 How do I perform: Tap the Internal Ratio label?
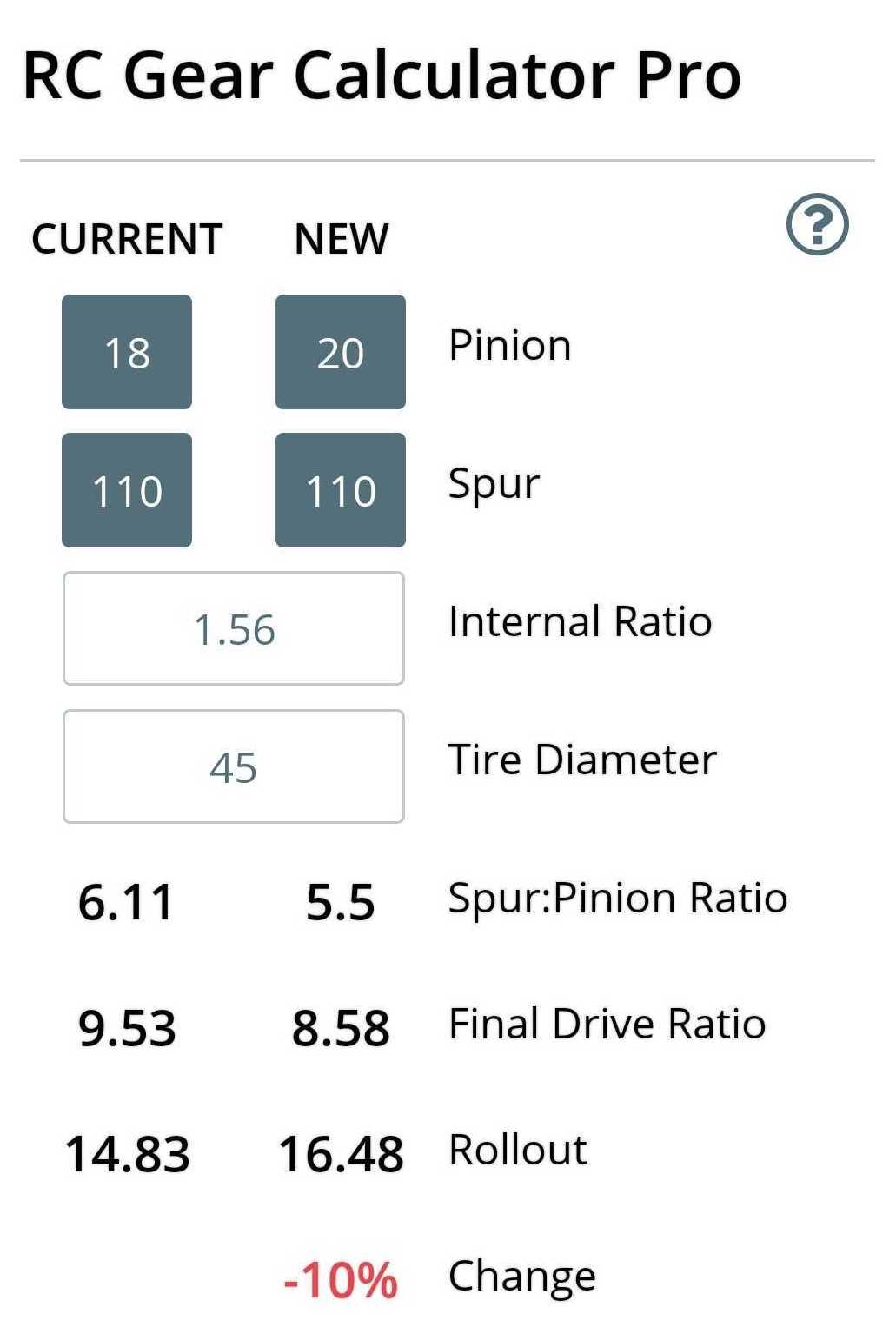pyautogui.click(x=580, y=622)
